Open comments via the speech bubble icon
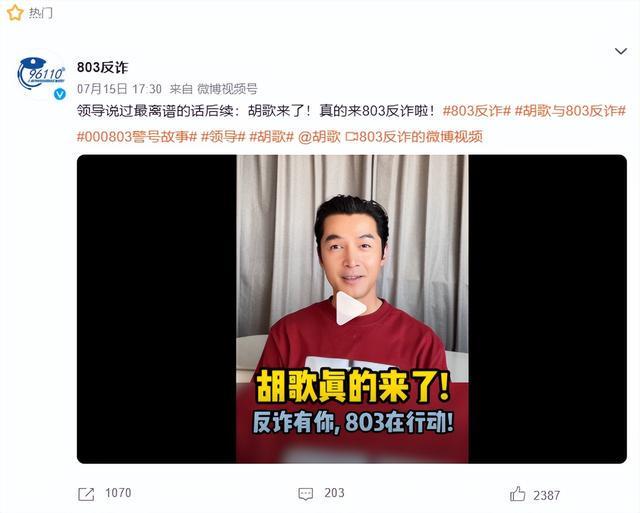 [305, 494]
